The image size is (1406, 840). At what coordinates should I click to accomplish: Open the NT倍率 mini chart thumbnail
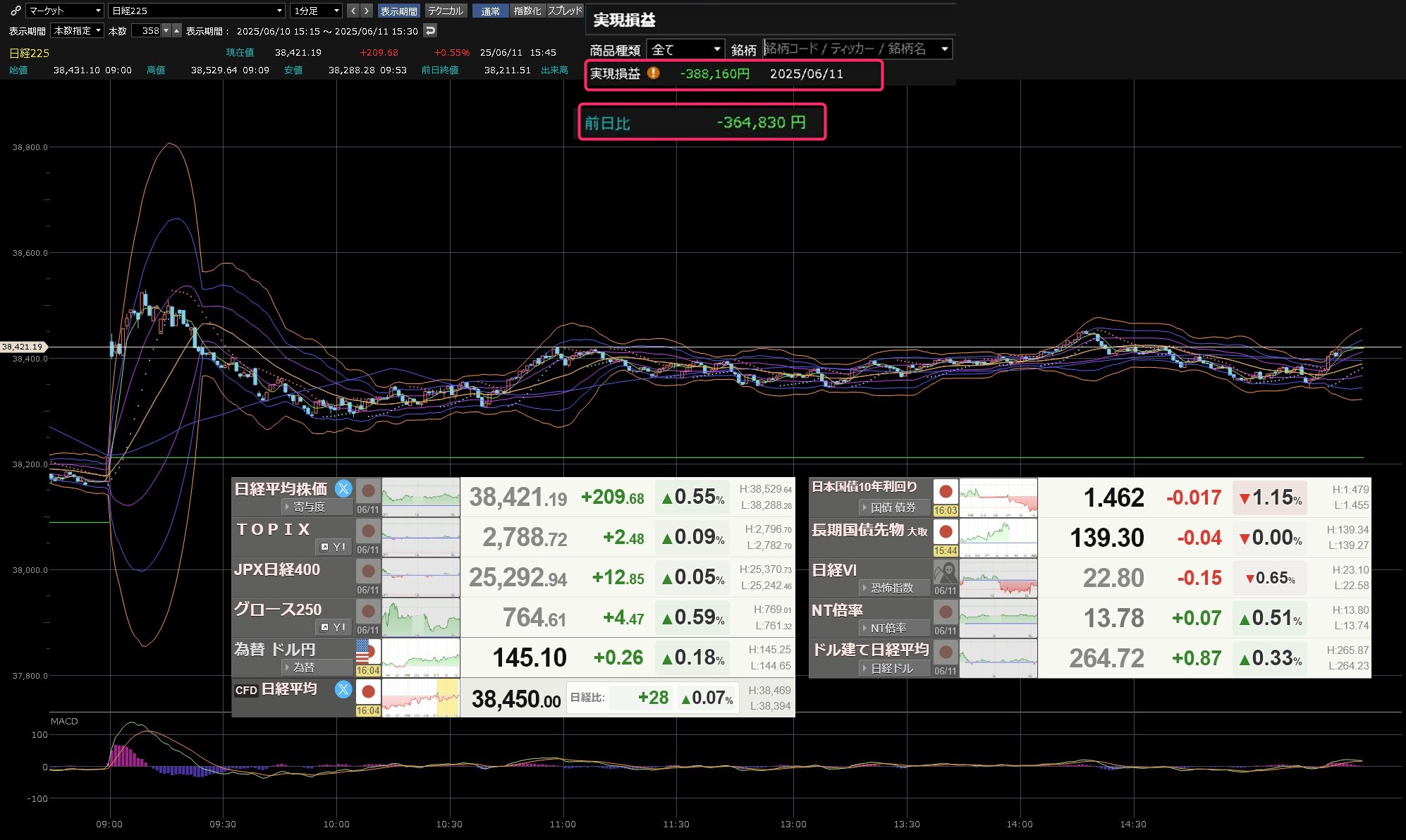(998, 618)
